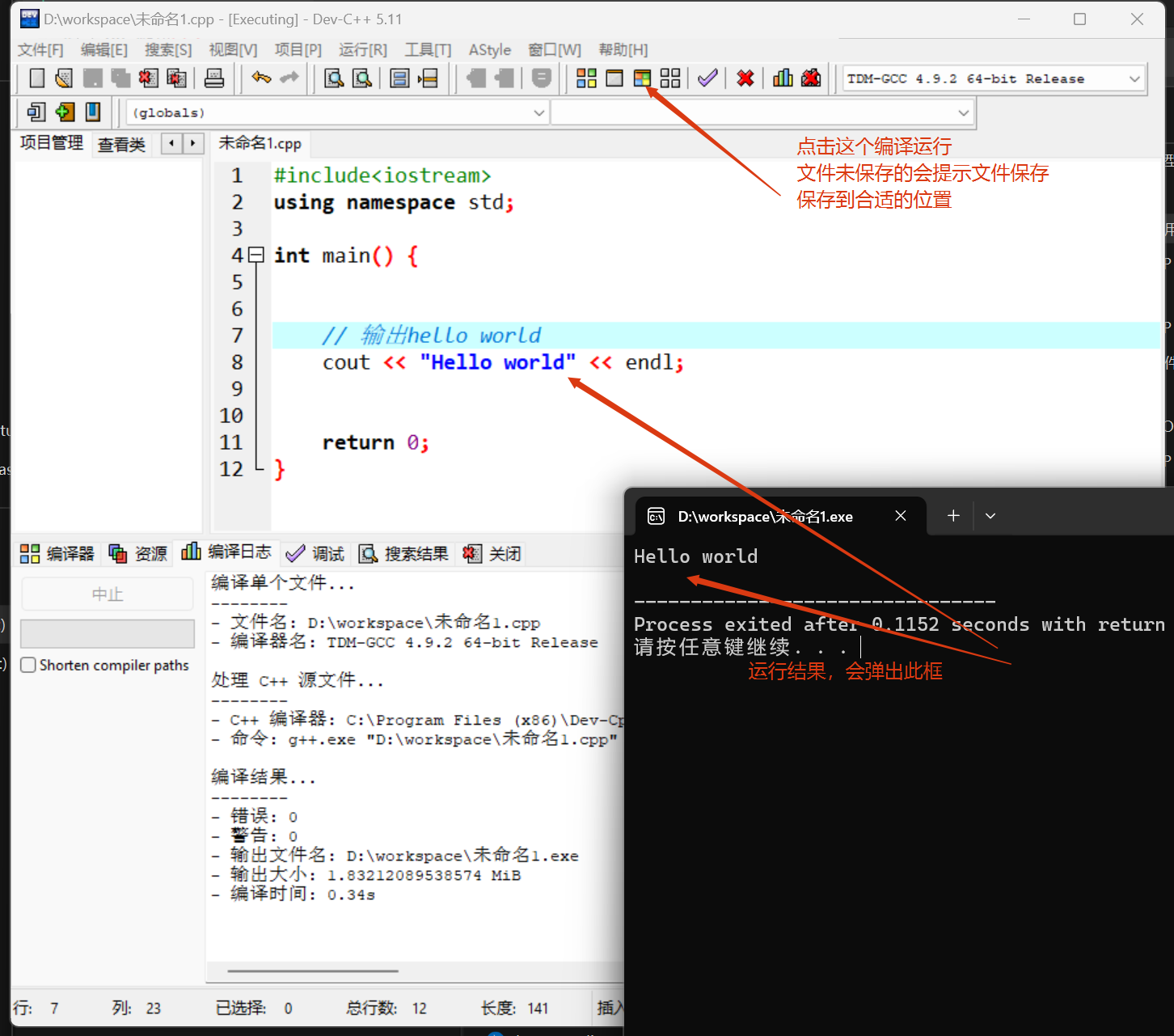
Task: Select the 未命名1.cpp editor tab
Action: [260, 144]
